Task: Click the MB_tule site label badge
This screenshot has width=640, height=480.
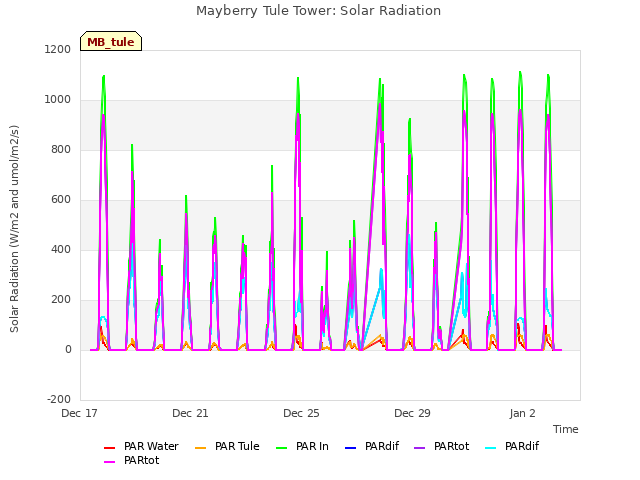Action: (x=111, y=41)
